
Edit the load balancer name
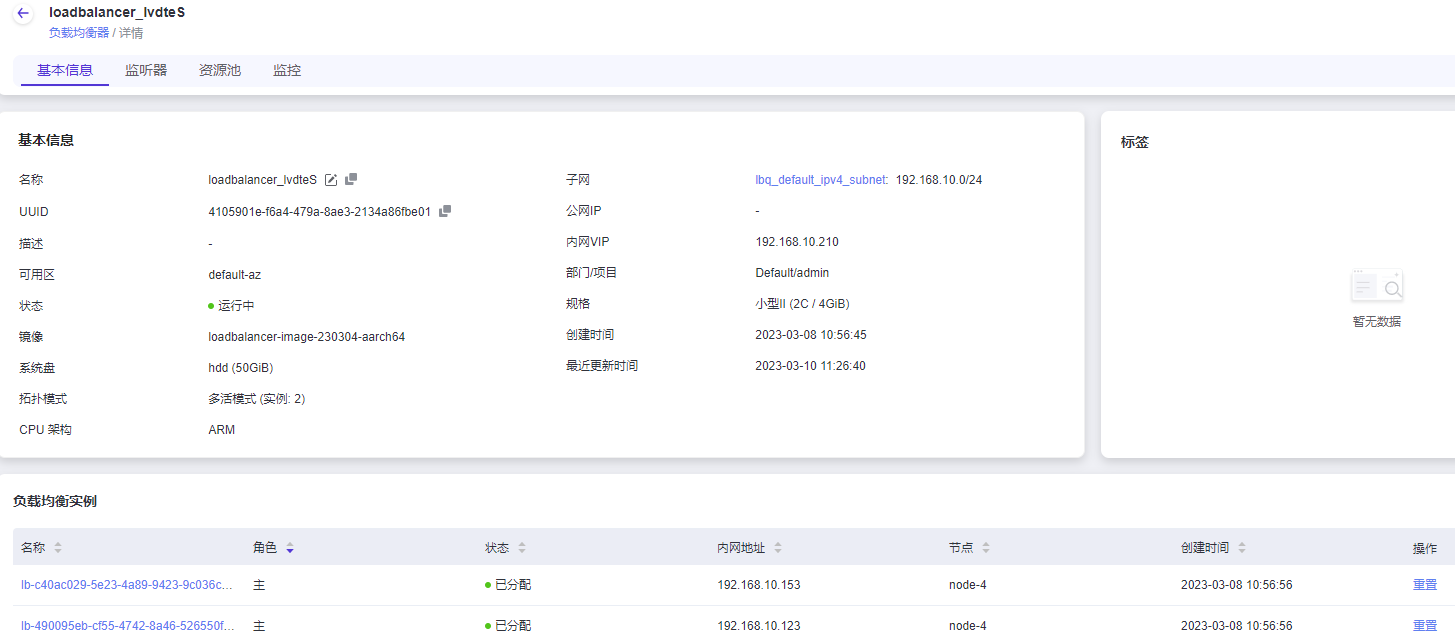[x=331, y=180]
